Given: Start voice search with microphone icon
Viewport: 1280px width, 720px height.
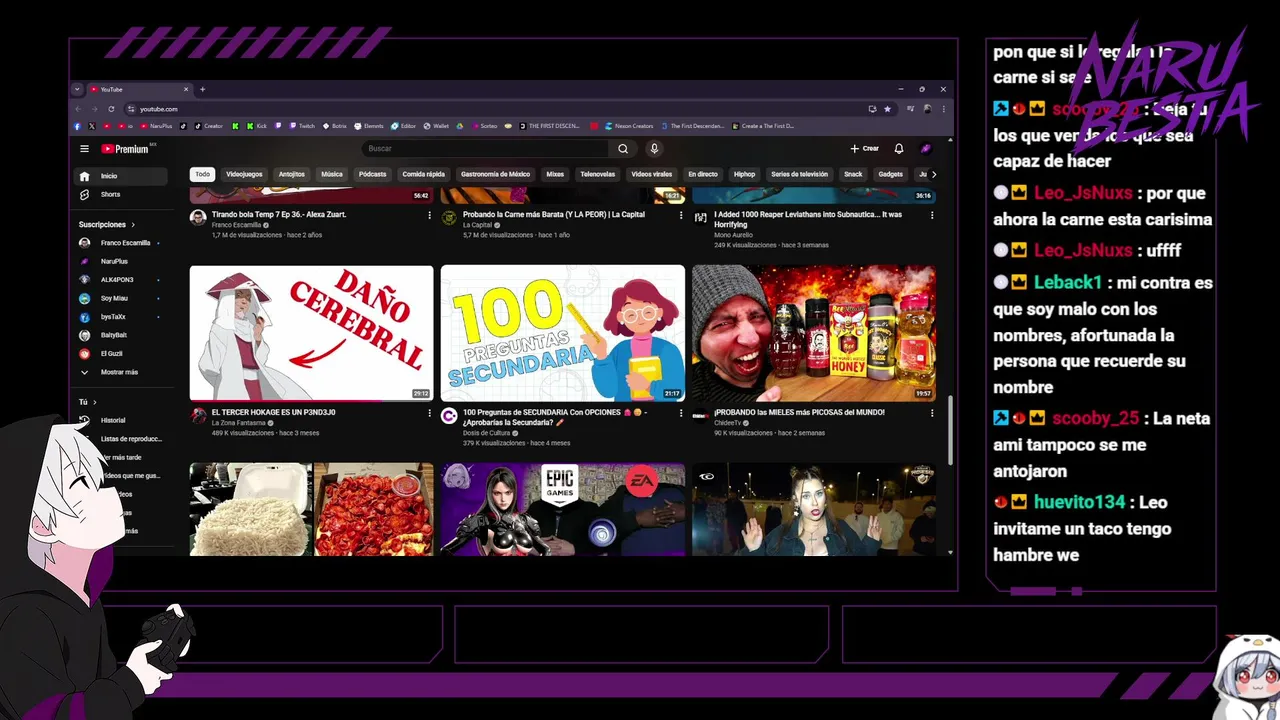Looking at the screenshot, I should tap(654, 149).
